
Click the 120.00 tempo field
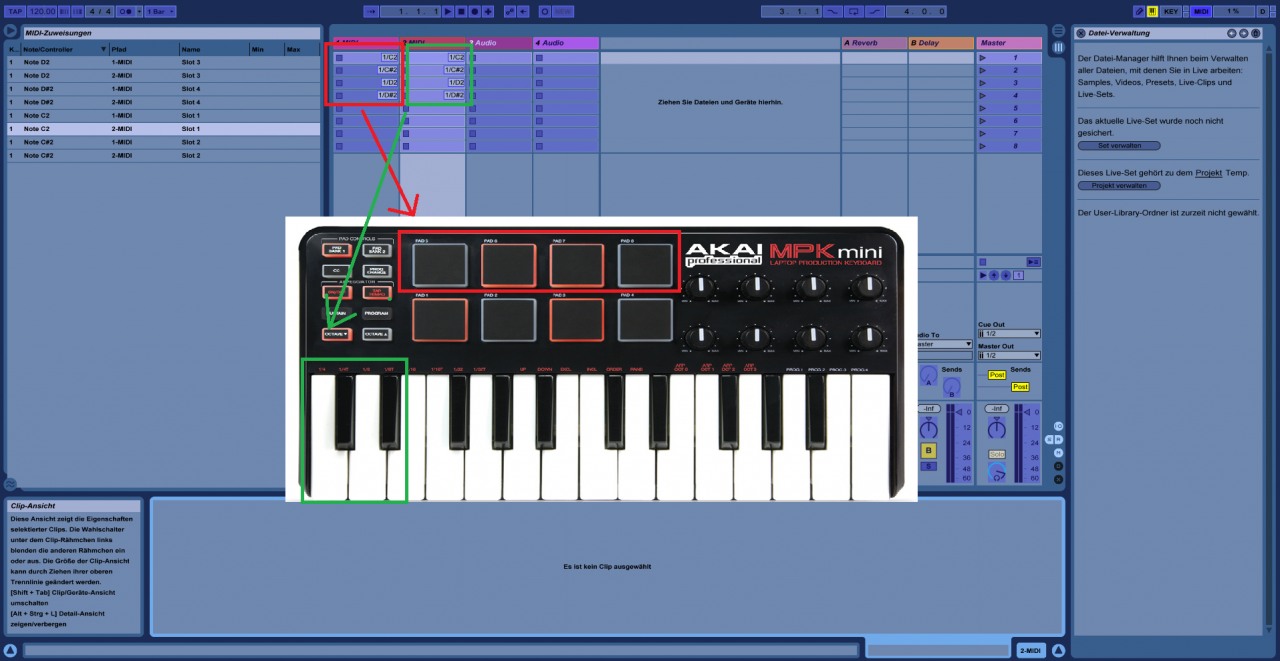click(x=42, y=11)
